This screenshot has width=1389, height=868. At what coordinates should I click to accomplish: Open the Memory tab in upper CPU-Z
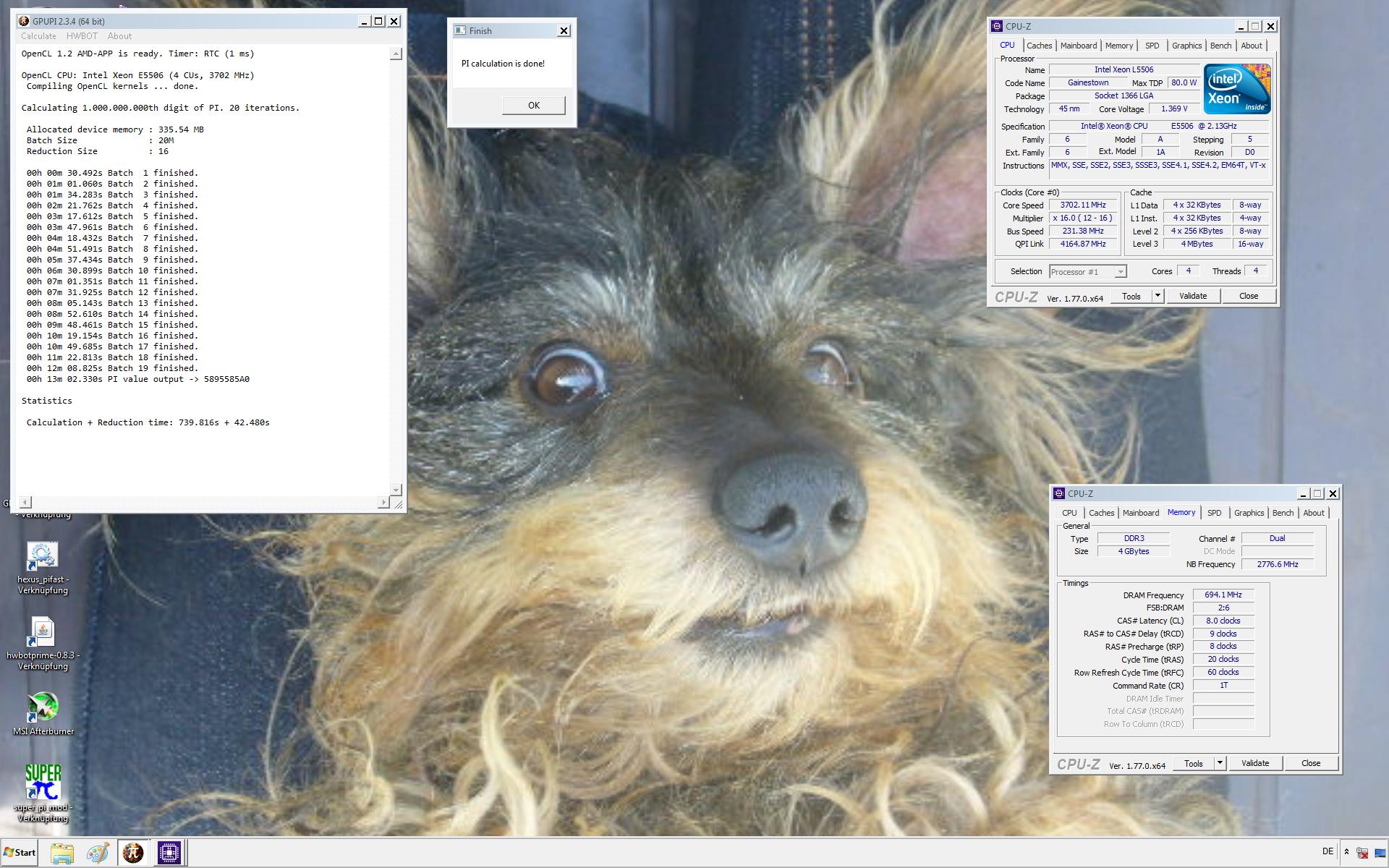pyautogui.click(x=1118, y=46)
